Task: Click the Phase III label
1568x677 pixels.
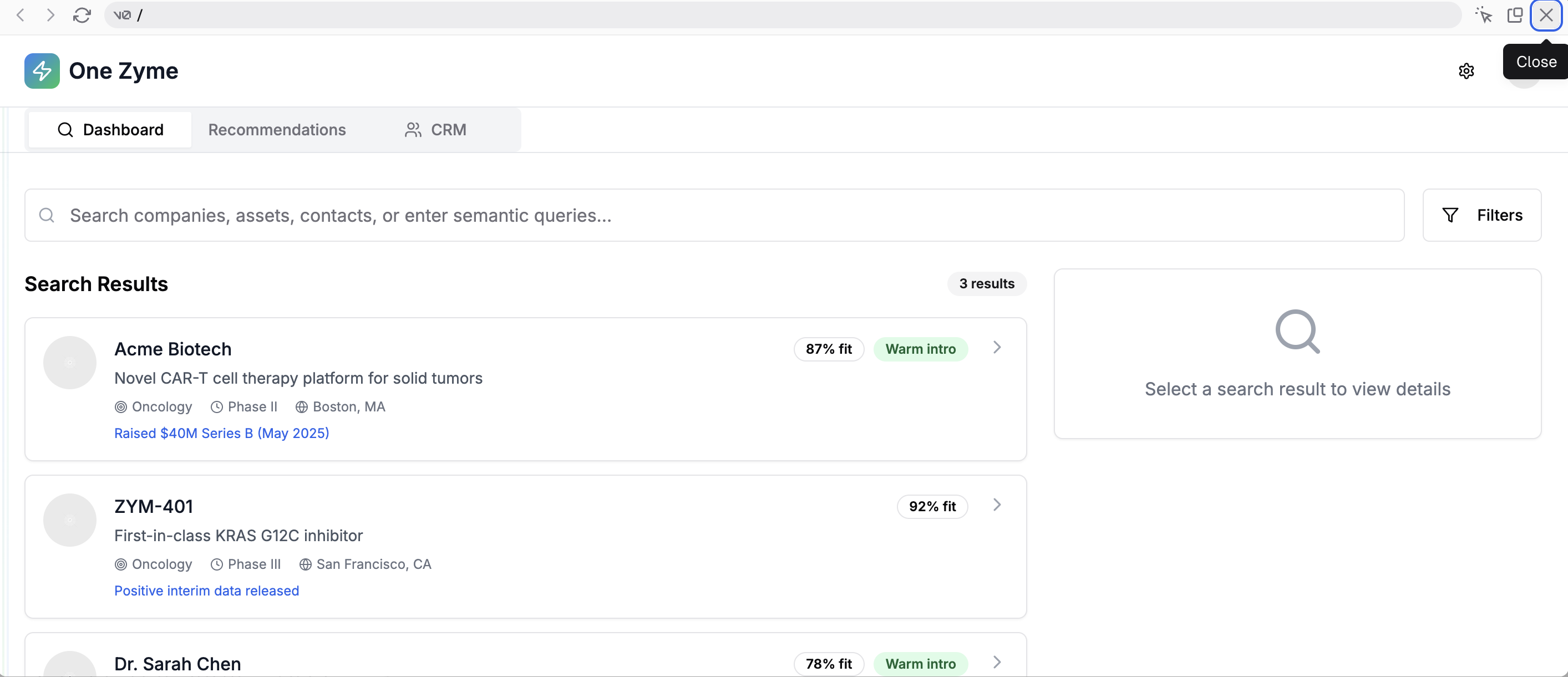Action: [255, 564]
